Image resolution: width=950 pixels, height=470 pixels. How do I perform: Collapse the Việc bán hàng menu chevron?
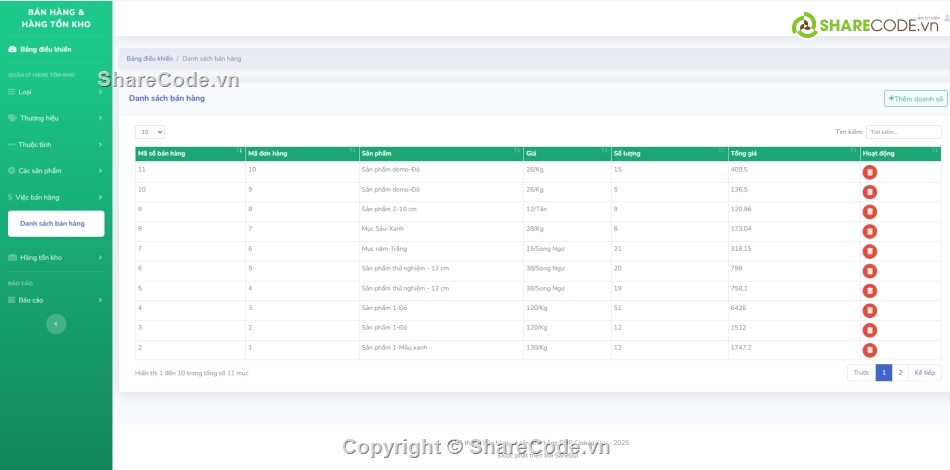(100, 197)
